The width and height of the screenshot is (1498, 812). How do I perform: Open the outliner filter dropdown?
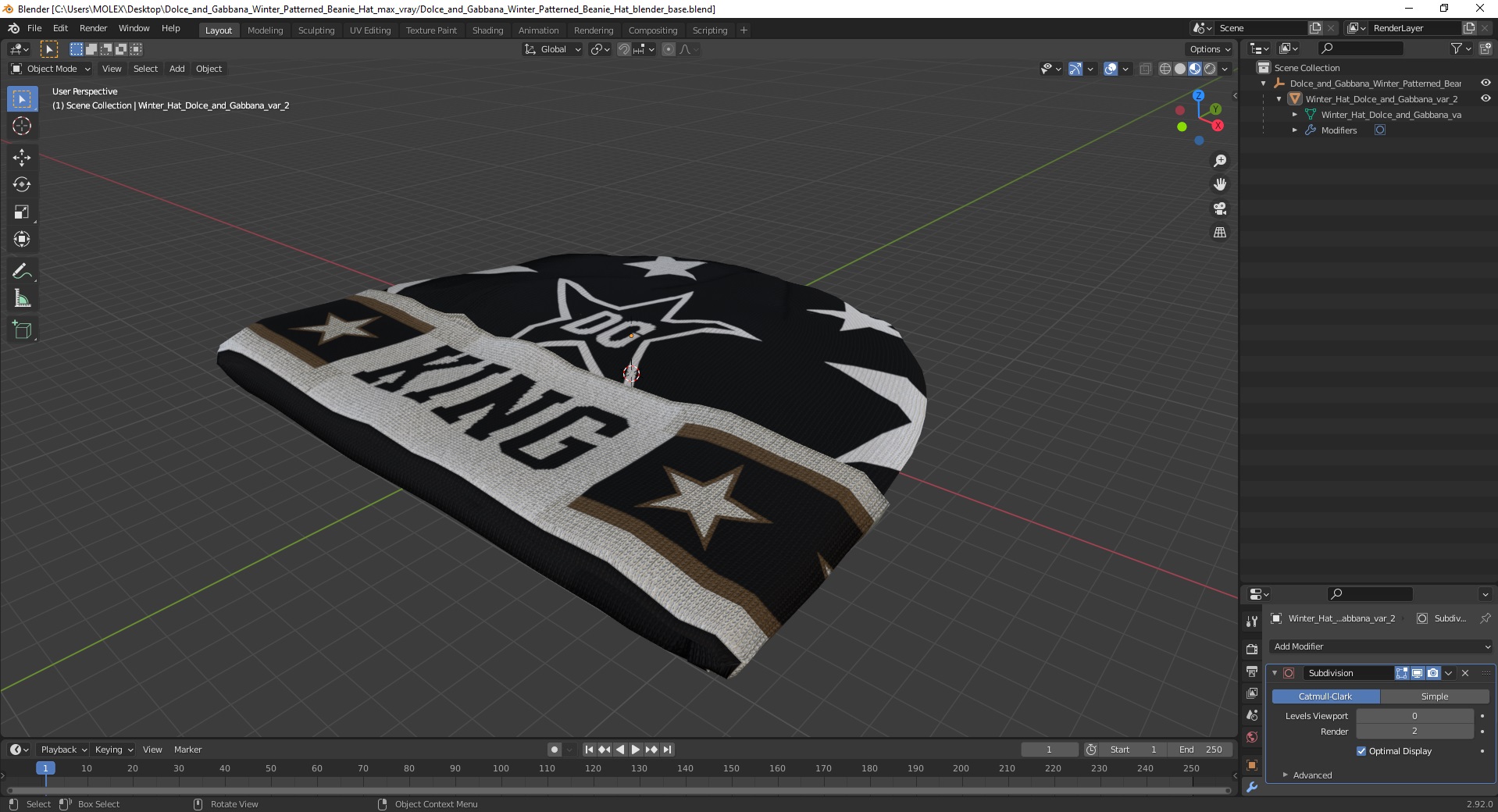click(1461, 48)
